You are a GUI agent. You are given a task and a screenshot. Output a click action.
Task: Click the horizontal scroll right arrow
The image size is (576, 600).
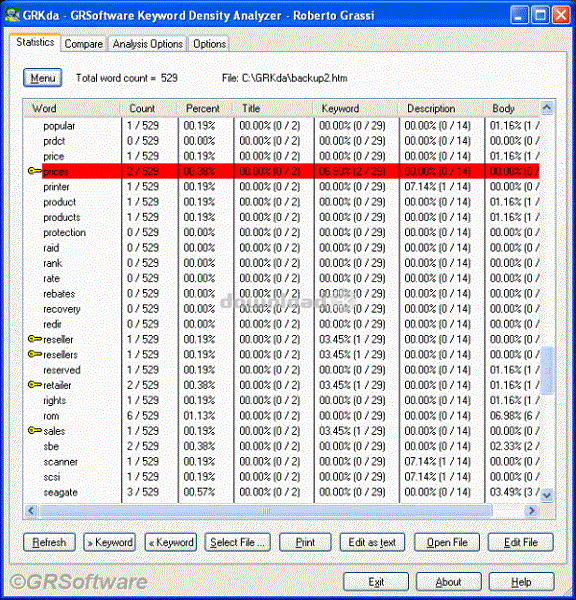pos(532,510)
